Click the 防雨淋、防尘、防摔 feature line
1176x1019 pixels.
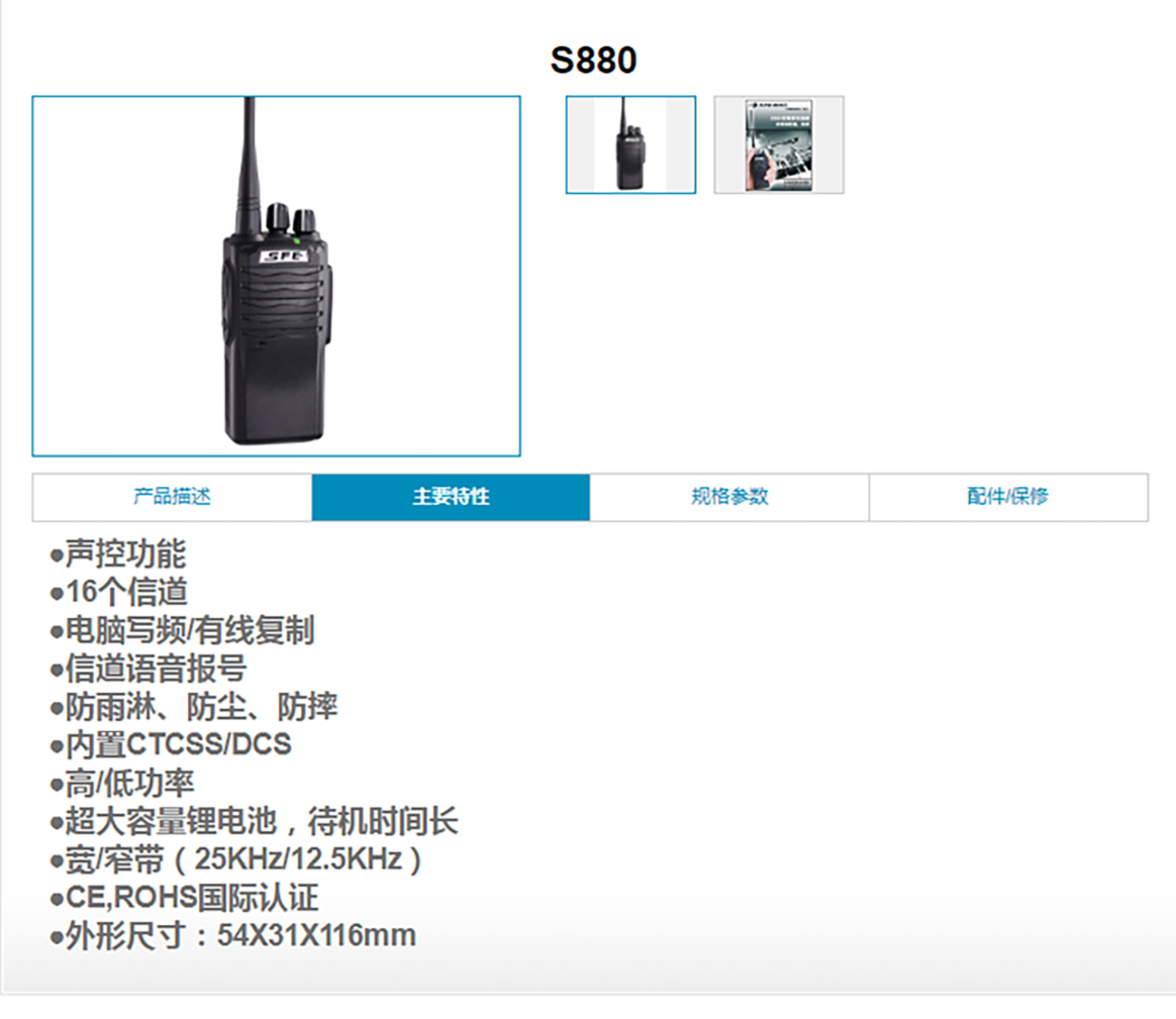[194, 707]
